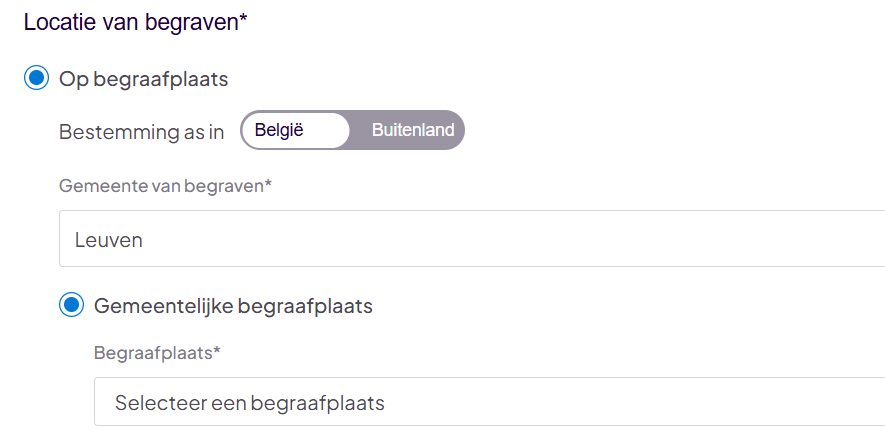This screenshot has height=432, width=885.
Task: Open the "Selecteer een begraafplaats" dropdown
Action: (488, 402)
